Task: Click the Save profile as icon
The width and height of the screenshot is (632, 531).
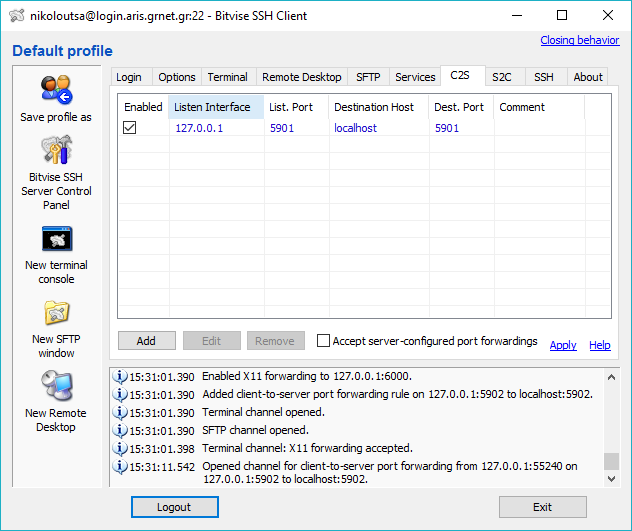Action: tap(56, 90)
